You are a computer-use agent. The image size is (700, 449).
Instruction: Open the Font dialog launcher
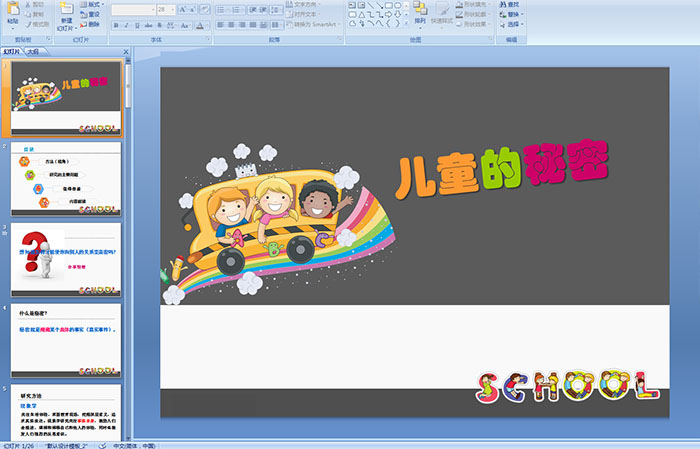pyautogui.click(x=208, y=39)
